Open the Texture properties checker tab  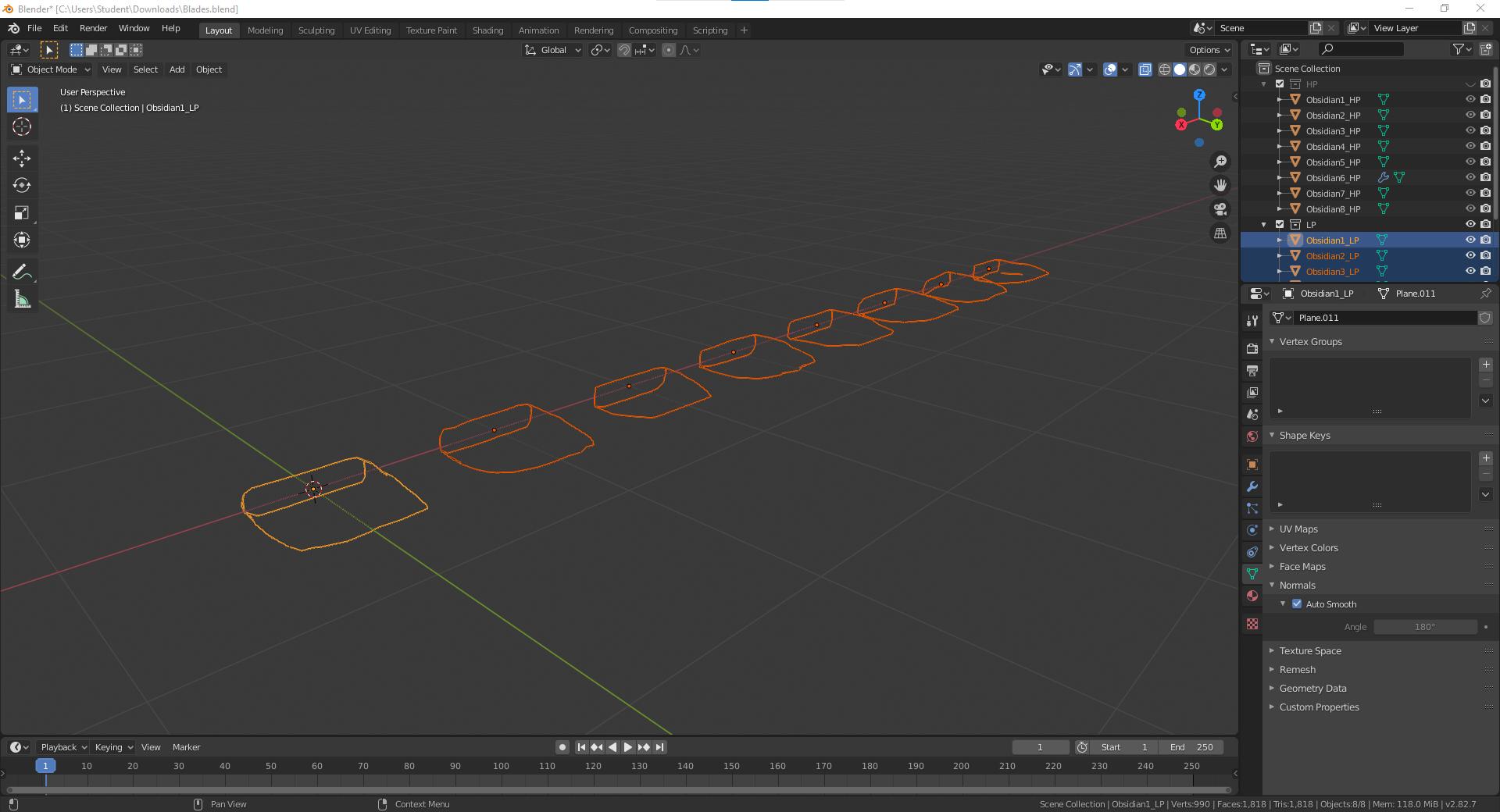click(x=1252, y=624)
